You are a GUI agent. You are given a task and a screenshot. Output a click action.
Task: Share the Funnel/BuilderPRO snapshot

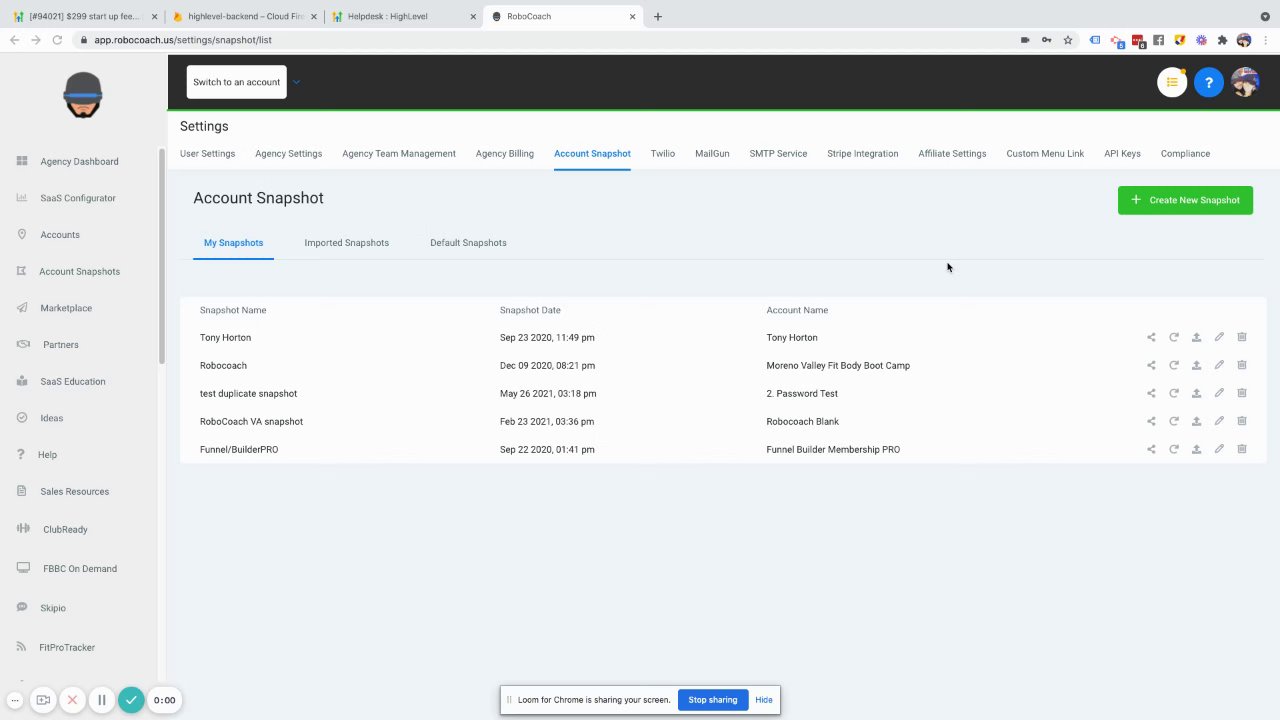pyautogui.click(x=1151, y=449)
